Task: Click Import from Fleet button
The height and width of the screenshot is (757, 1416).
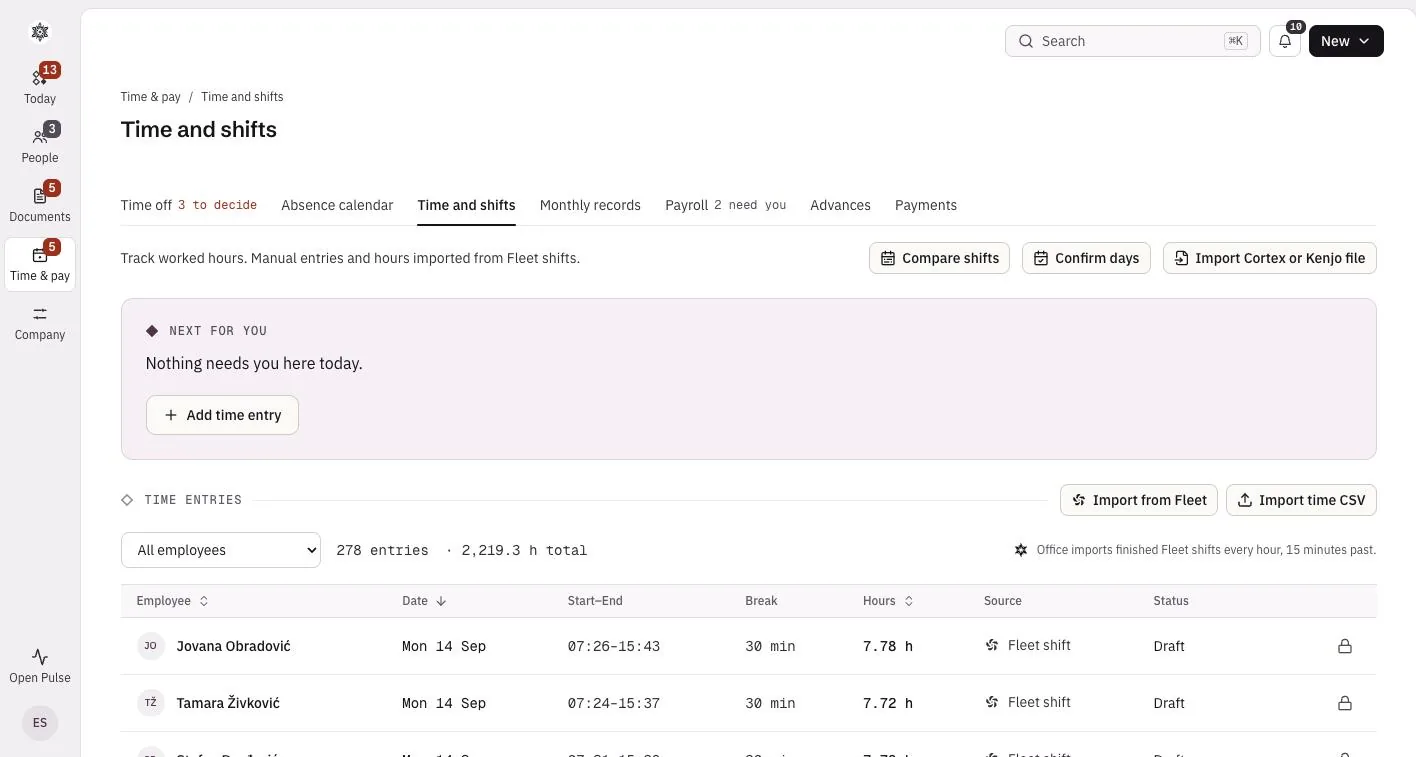Action: point(1139,500)
